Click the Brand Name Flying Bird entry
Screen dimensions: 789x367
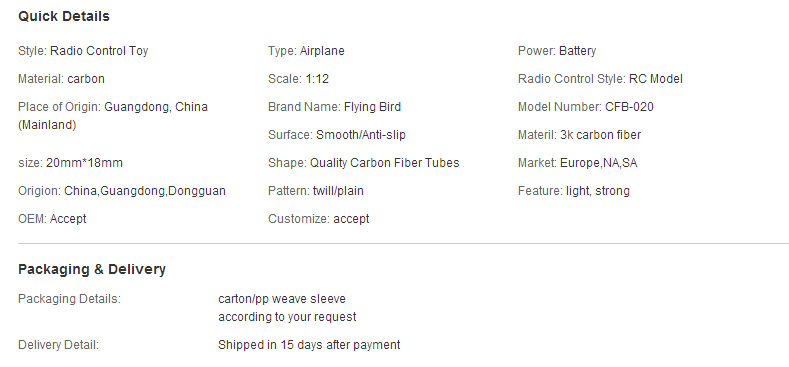[x=335, y=107]
